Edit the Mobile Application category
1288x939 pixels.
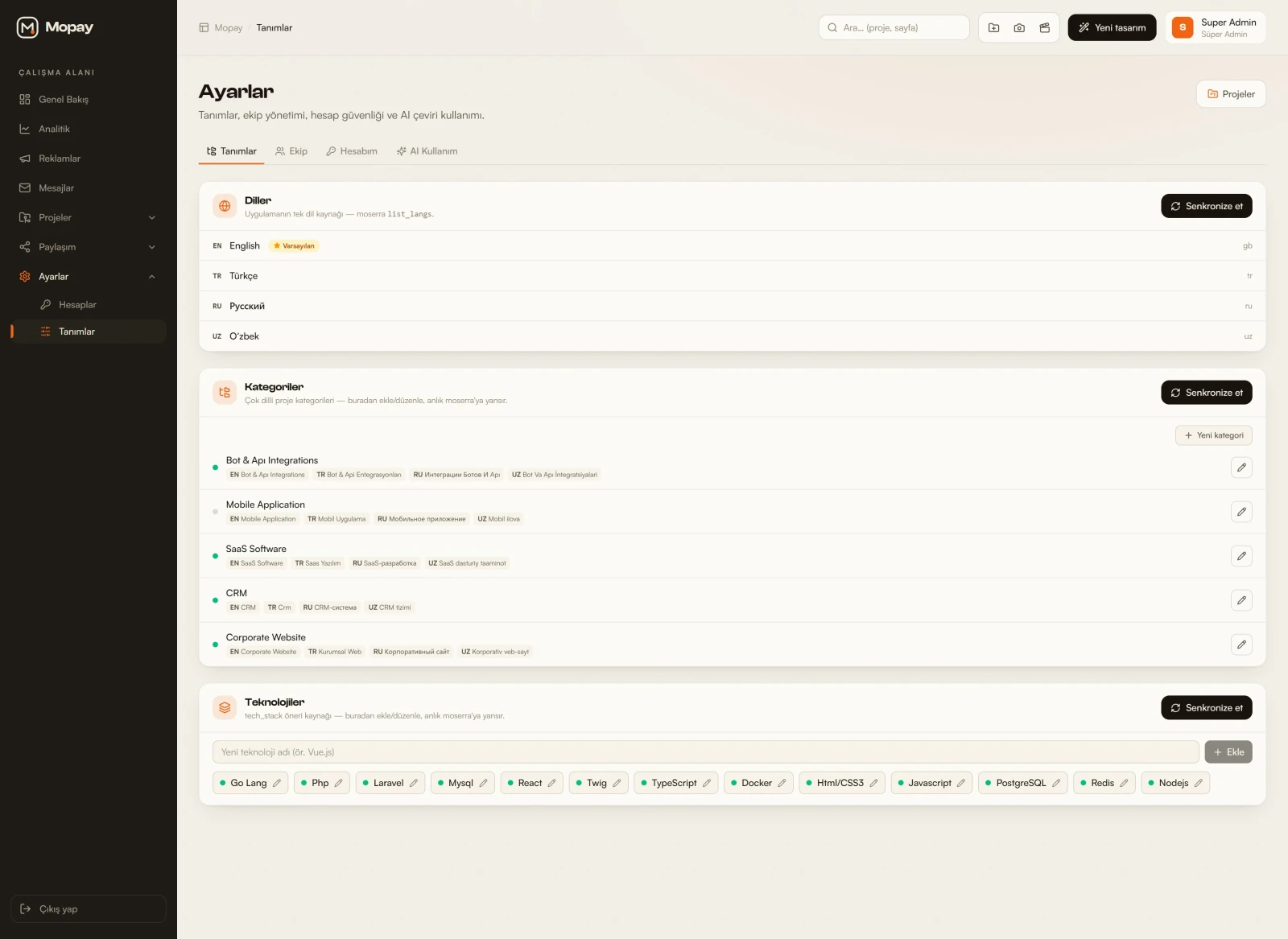click(x=1241, y=512)
